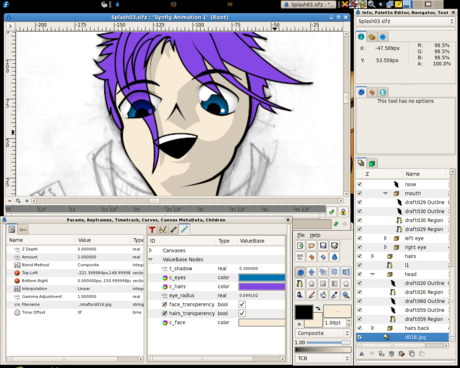460x368 pixels.
Task: Select the Normal tool in the toolbox
Action: click(x=300, y=272)
